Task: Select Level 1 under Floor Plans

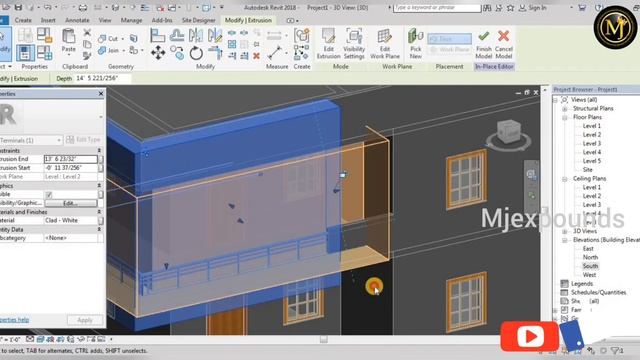Action: tap(591, 126)
